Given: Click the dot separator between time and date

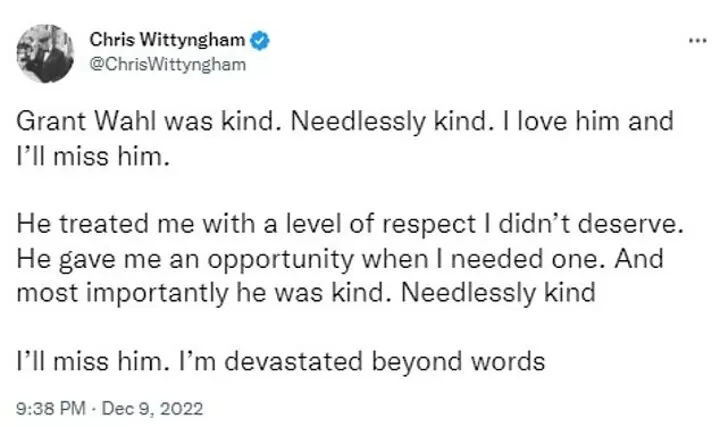Looking at the screenshot, I should tap(94, 409).
